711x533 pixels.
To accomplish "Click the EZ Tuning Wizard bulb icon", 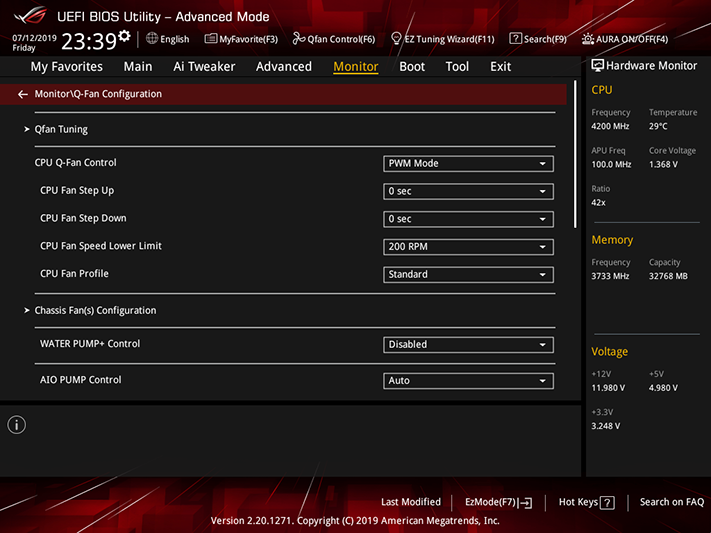I will coord(396,39).
